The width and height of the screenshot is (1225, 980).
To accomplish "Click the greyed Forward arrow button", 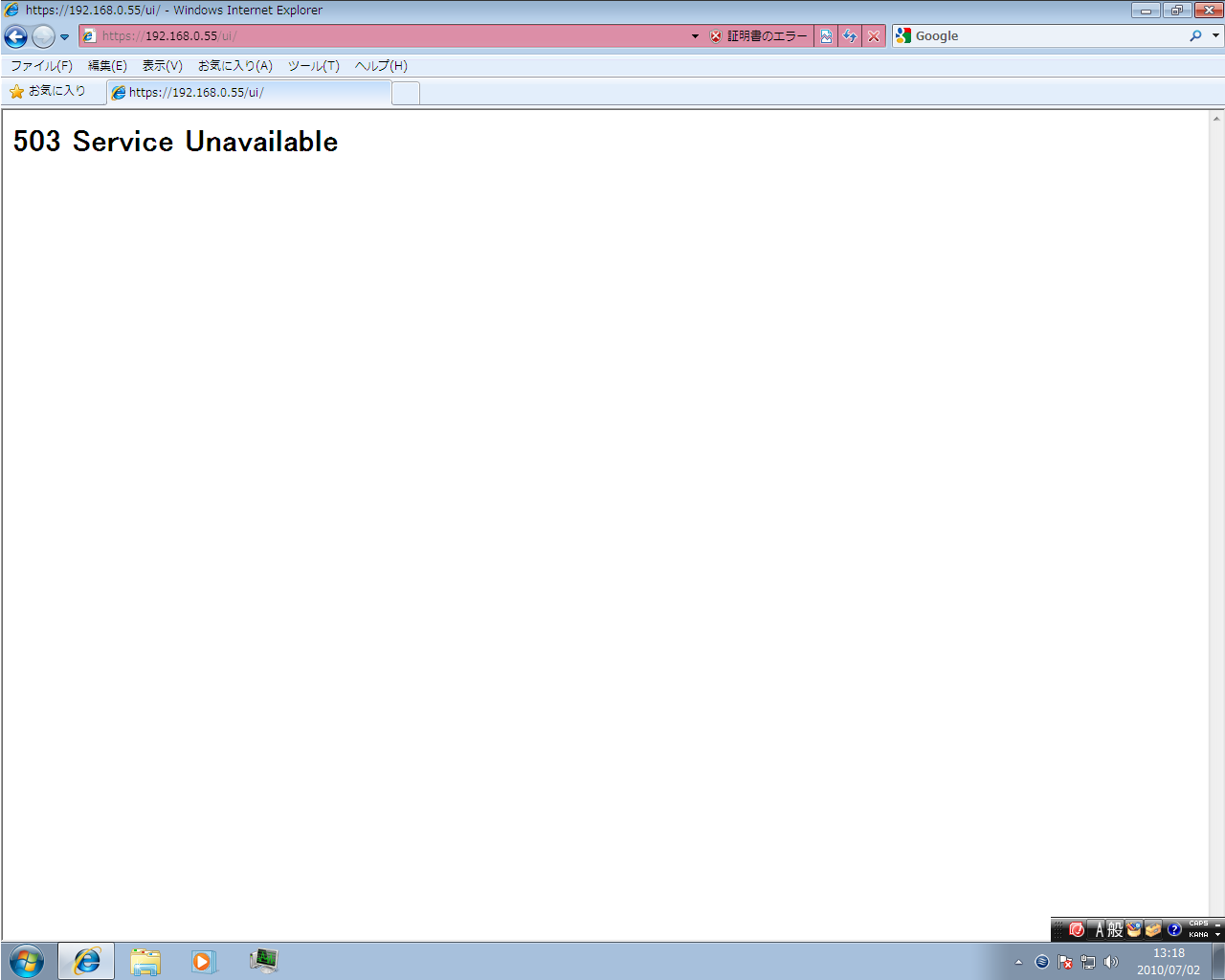I will pos(43,36).
